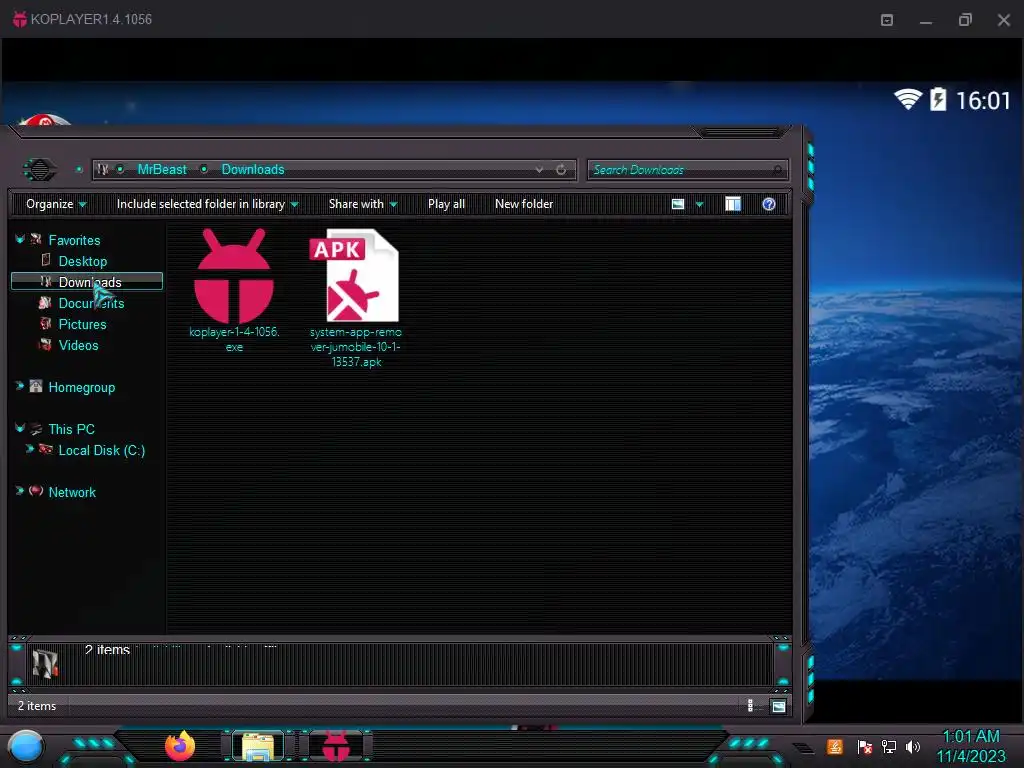
Task: Expand the Homegroup tree node
Action: point(20,386)
